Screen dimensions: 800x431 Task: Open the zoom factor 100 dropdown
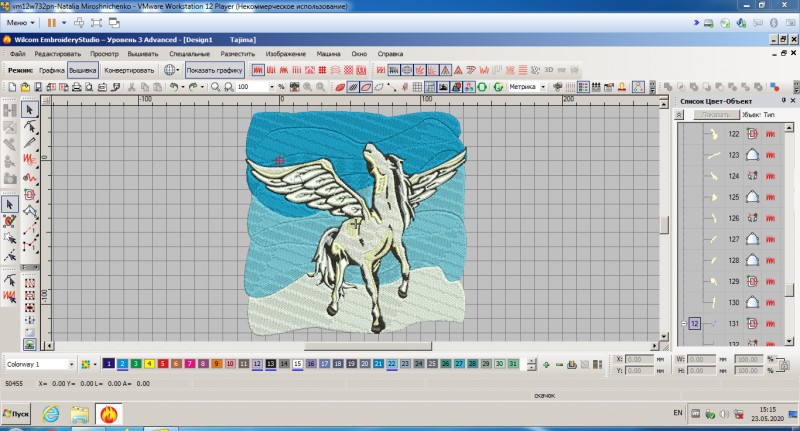pyautogui.click(x=271, y=87)
